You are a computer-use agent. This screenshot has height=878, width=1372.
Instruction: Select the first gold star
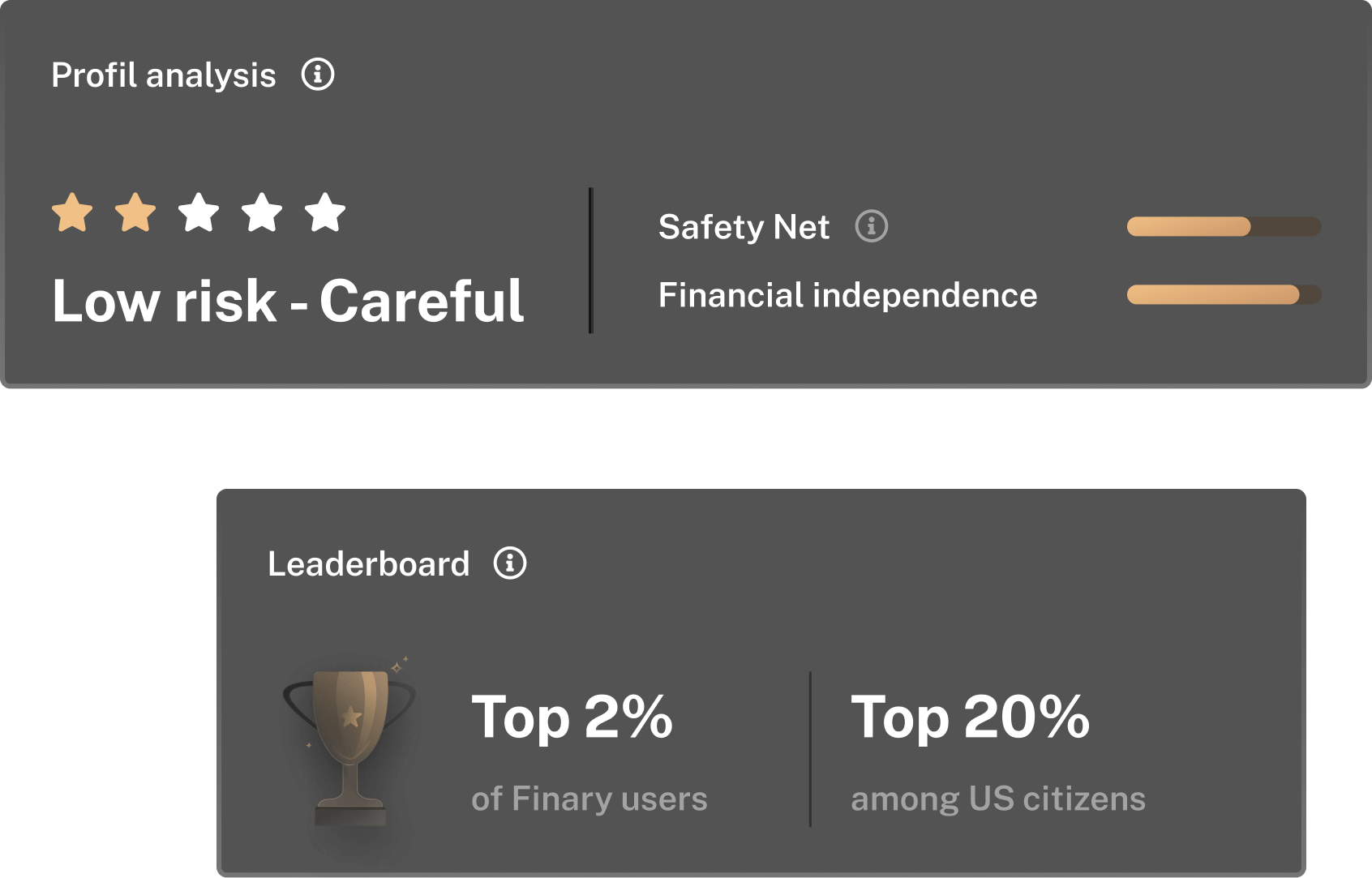point(72,213)
